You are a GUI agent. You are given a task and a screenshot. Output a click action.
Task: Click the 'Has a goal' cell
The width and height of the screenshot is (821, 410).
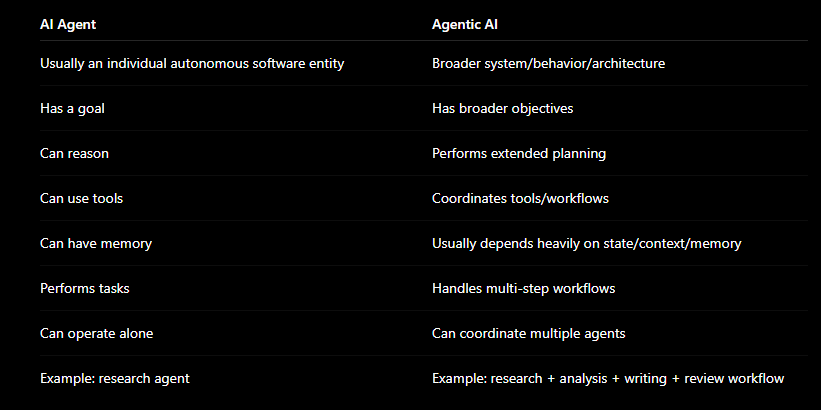pos(72,108)
